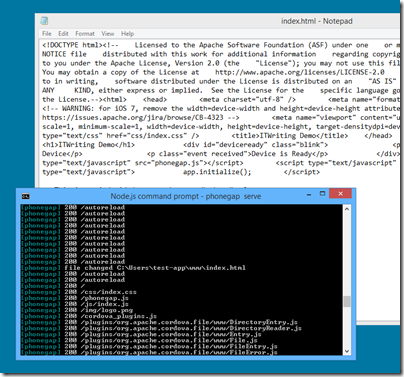
Task: Maximize the Node.js command prompt window
Action: click(322, 194)
